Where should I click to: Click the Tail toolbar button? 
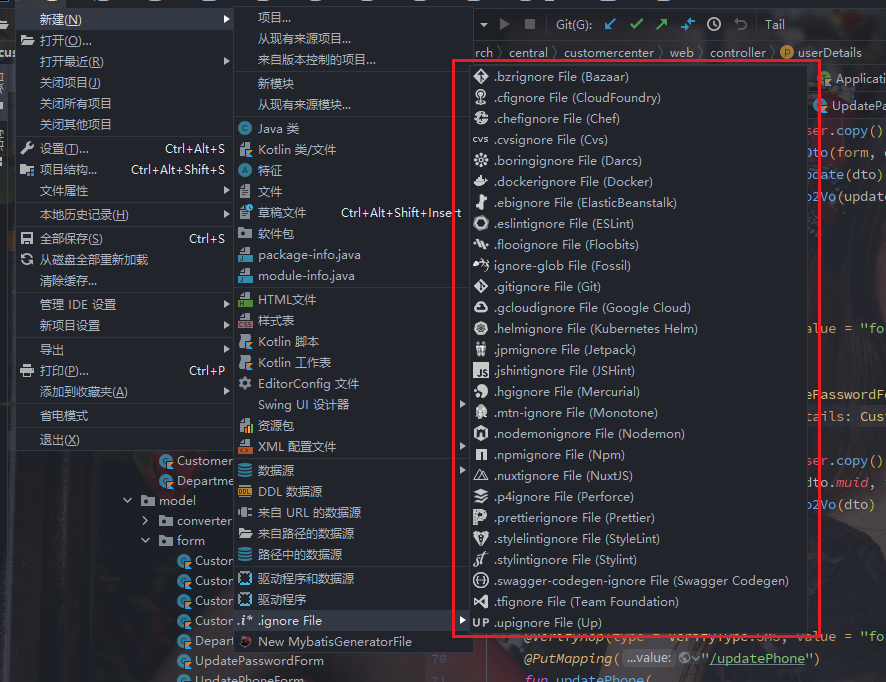coord(775,24)
